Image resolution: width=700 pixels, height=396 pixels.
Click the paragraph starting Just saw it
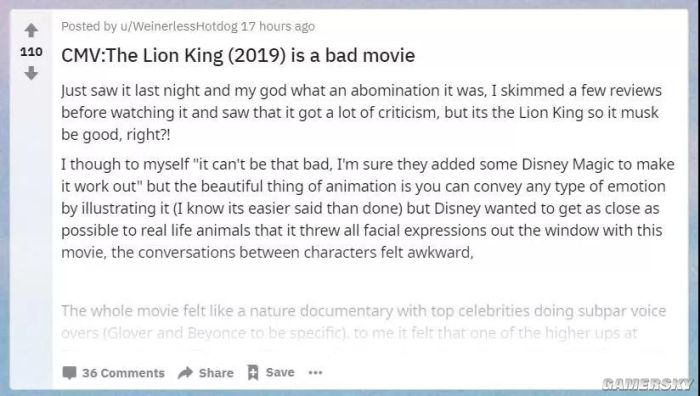tap(362, 113)
